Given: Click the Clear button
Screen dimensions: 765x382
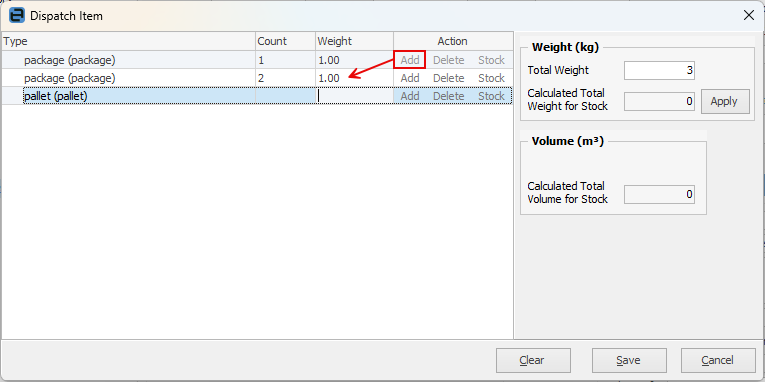Looking at the screenshot, I should (533, 361).
